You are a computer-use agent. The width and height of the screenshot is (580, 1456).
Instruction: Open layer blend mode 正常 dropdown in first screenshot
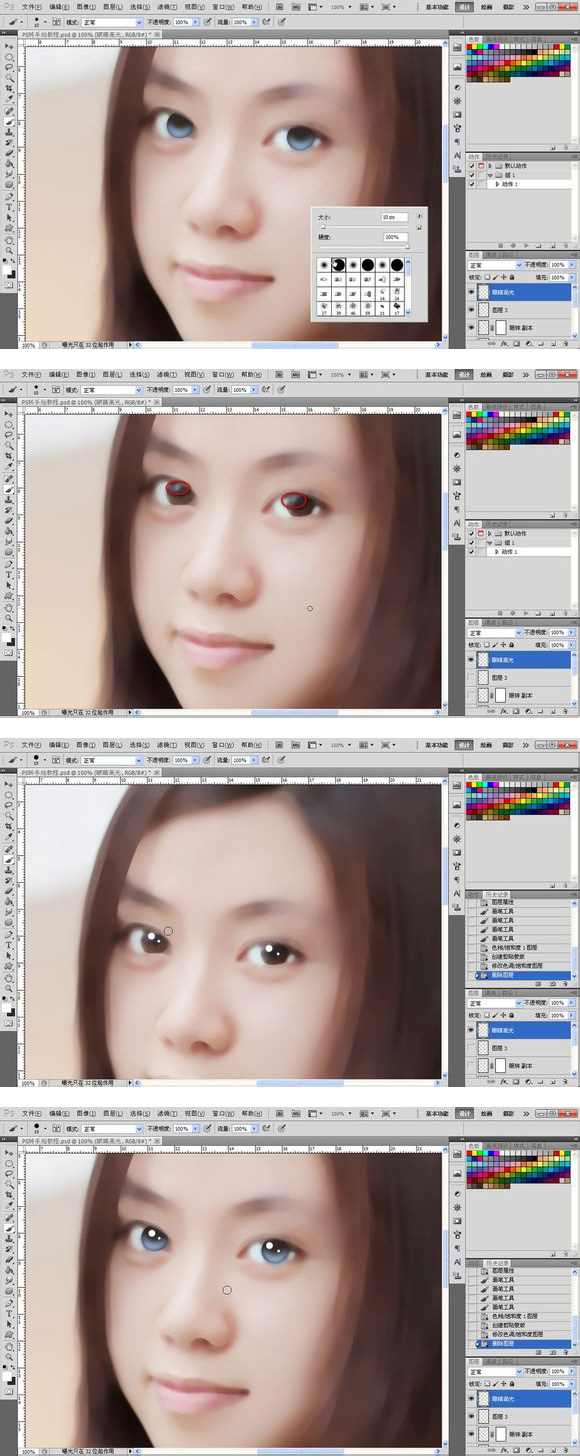coord(495,265)
